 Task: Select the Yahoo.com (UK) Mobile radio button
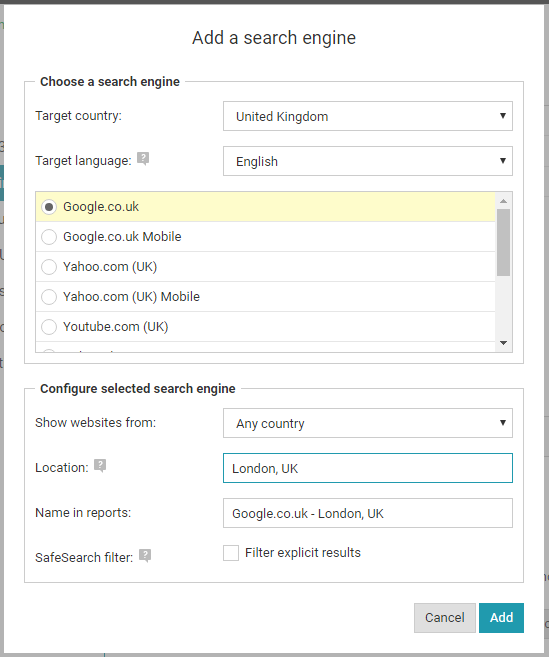pos(49,297)
